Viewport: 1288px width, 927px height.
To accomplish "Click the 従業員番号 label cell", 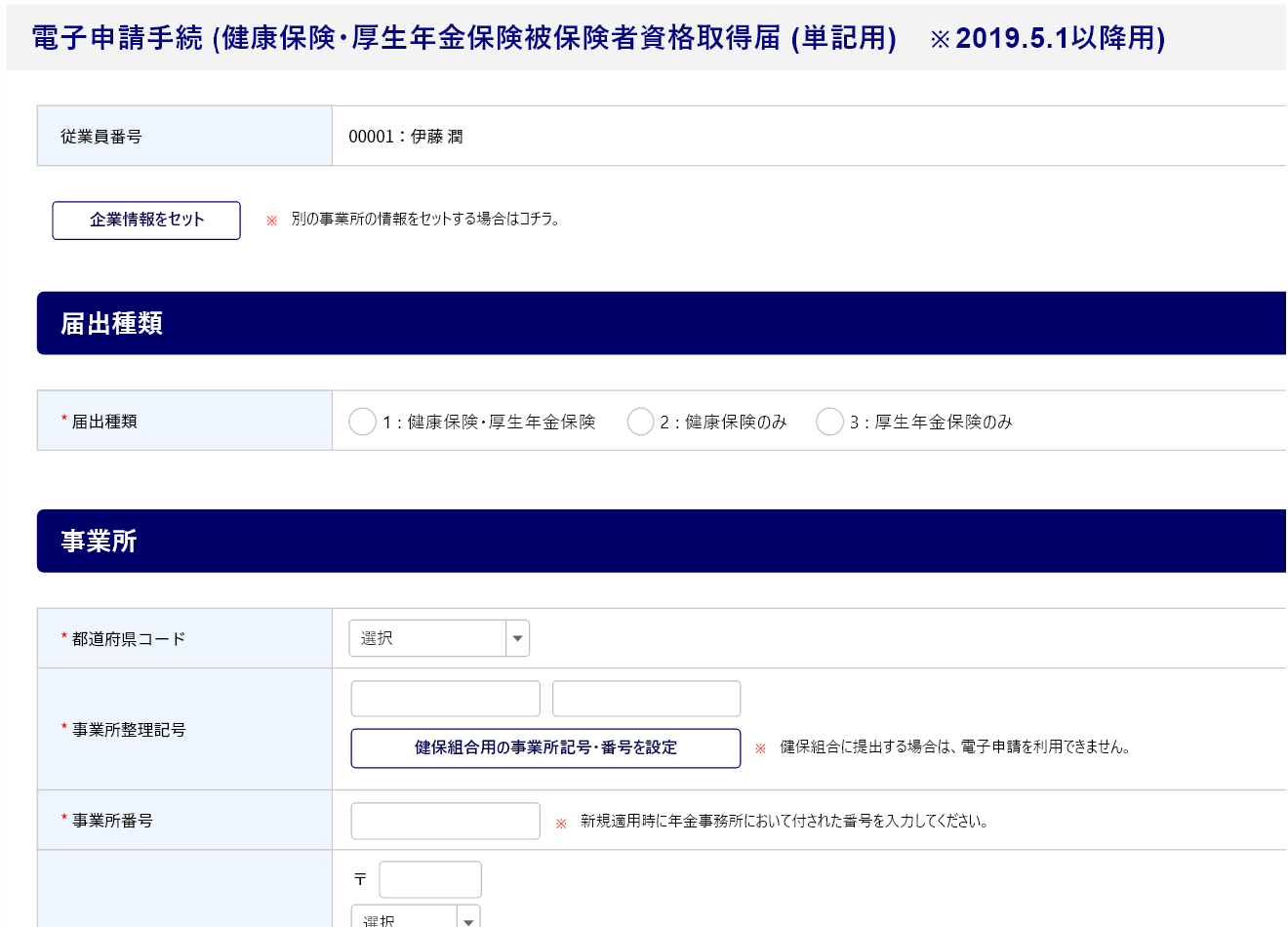I will [184, 137].
